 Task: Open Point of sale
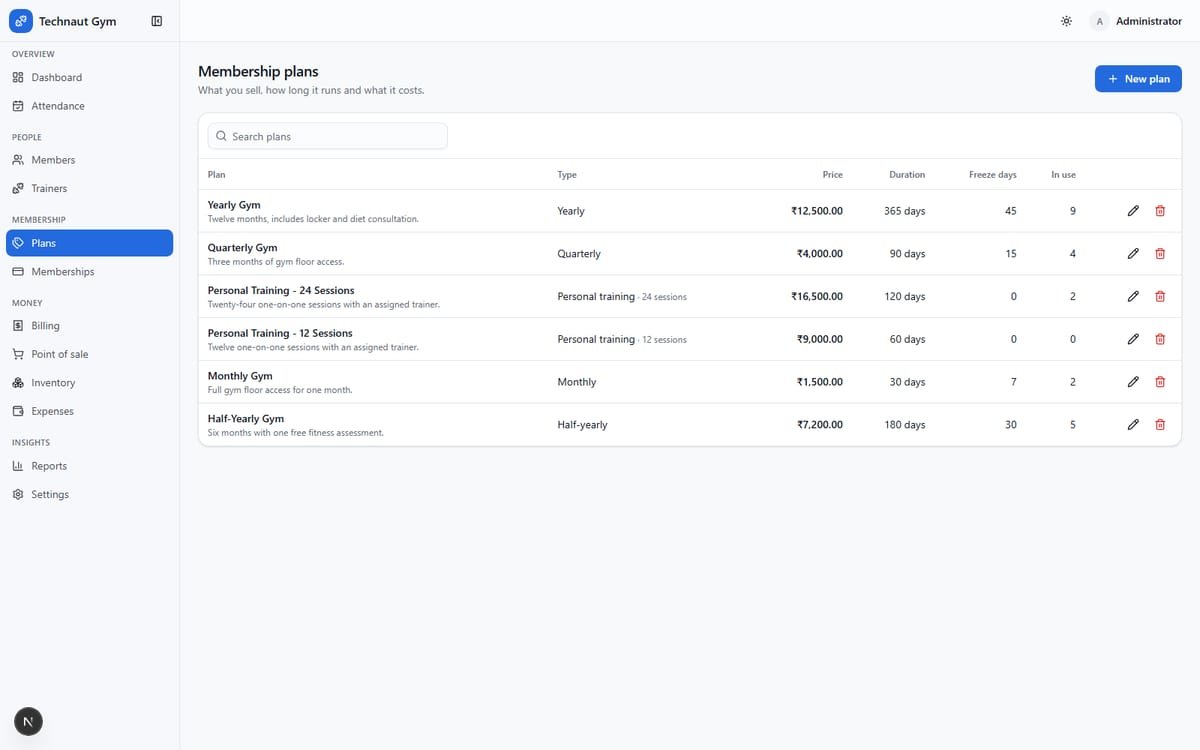89,354
